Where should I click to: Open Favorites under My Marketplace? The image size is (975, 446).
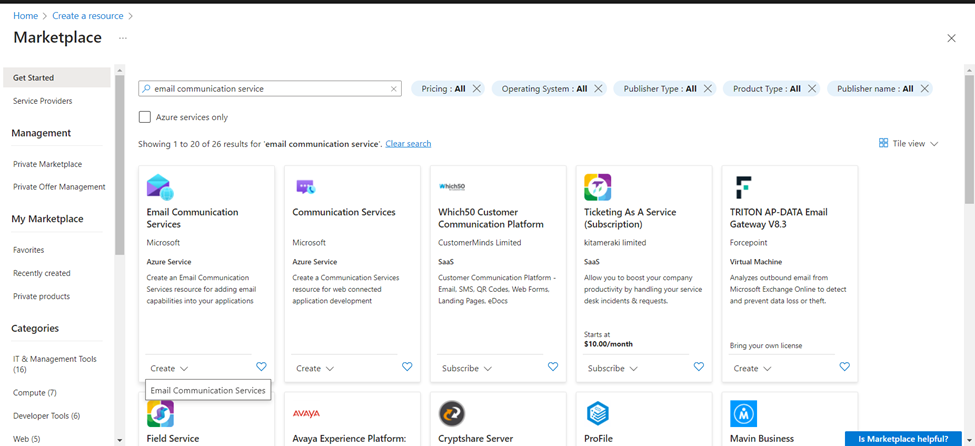[29, 250]
